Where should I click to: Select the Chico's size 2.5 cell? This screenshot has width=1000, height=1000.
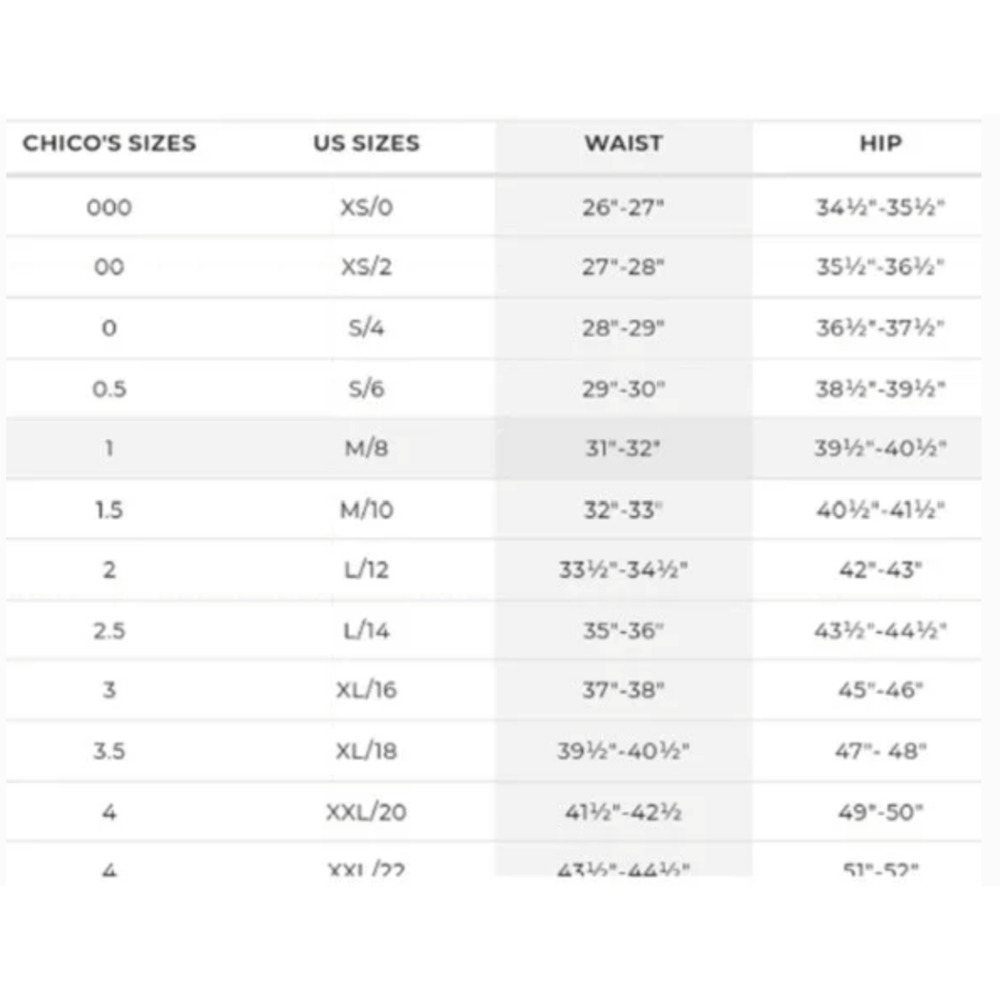[x=109, y=631]
